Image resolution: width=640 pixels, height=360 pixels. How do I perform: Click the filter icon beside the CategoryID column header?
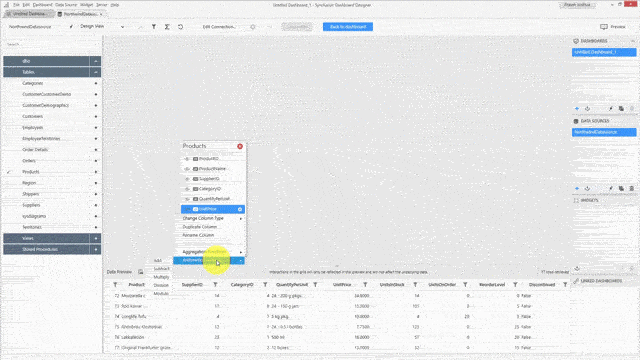265,284
